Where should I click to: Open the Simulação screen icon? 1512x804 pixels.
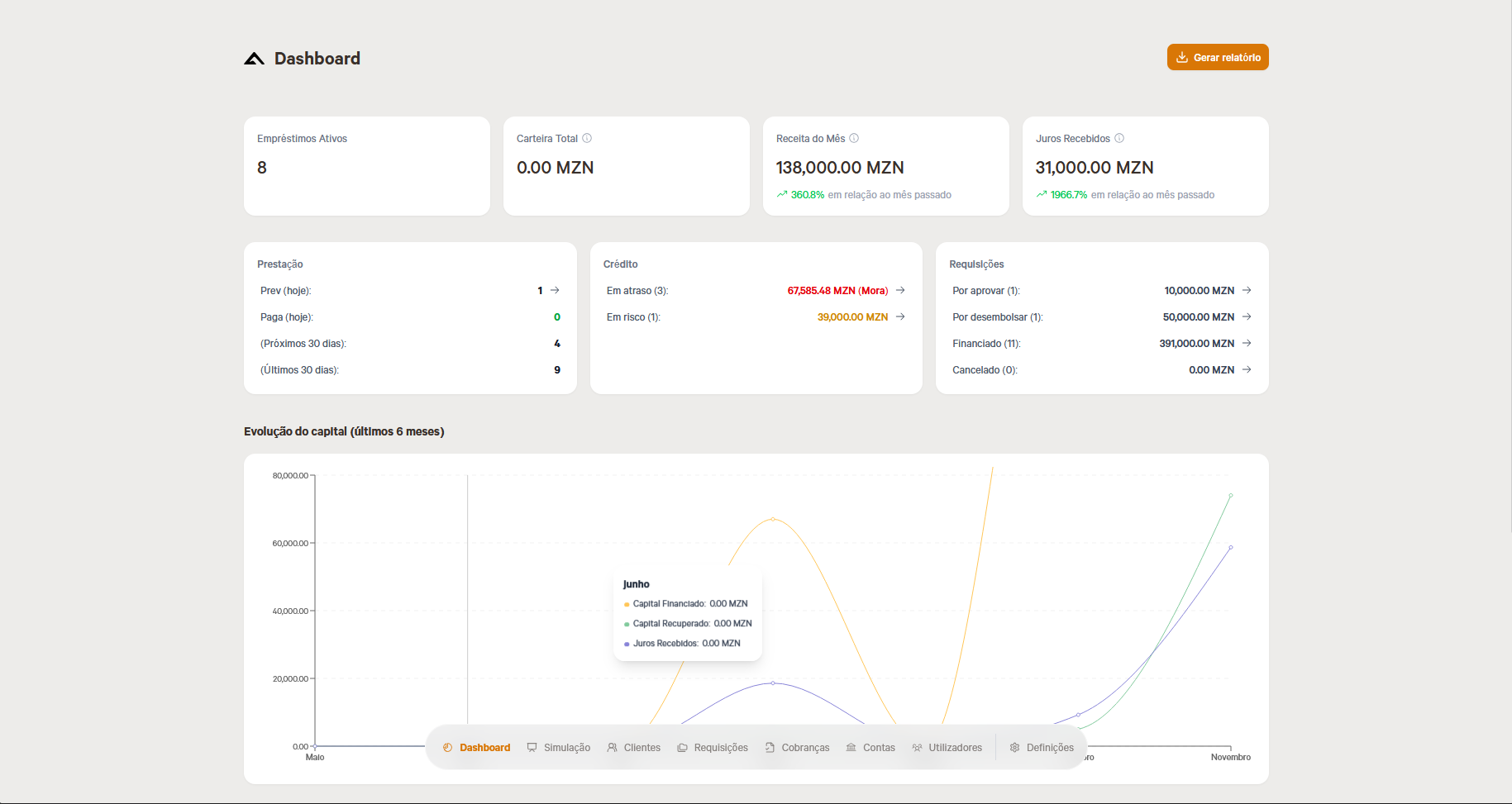click(530, 747)
